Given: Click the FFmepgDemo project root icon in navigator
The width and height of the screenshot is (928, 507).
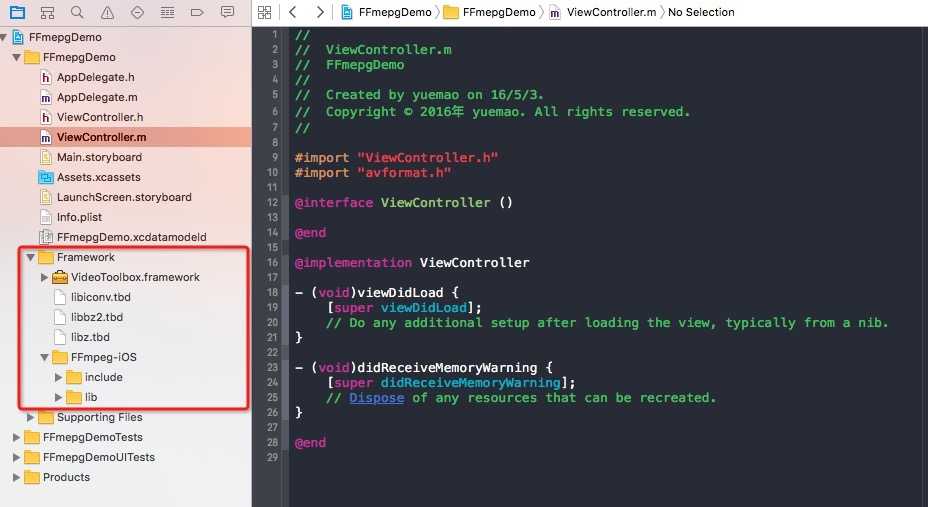Looking at the screenshot, I should coord(18,37).
